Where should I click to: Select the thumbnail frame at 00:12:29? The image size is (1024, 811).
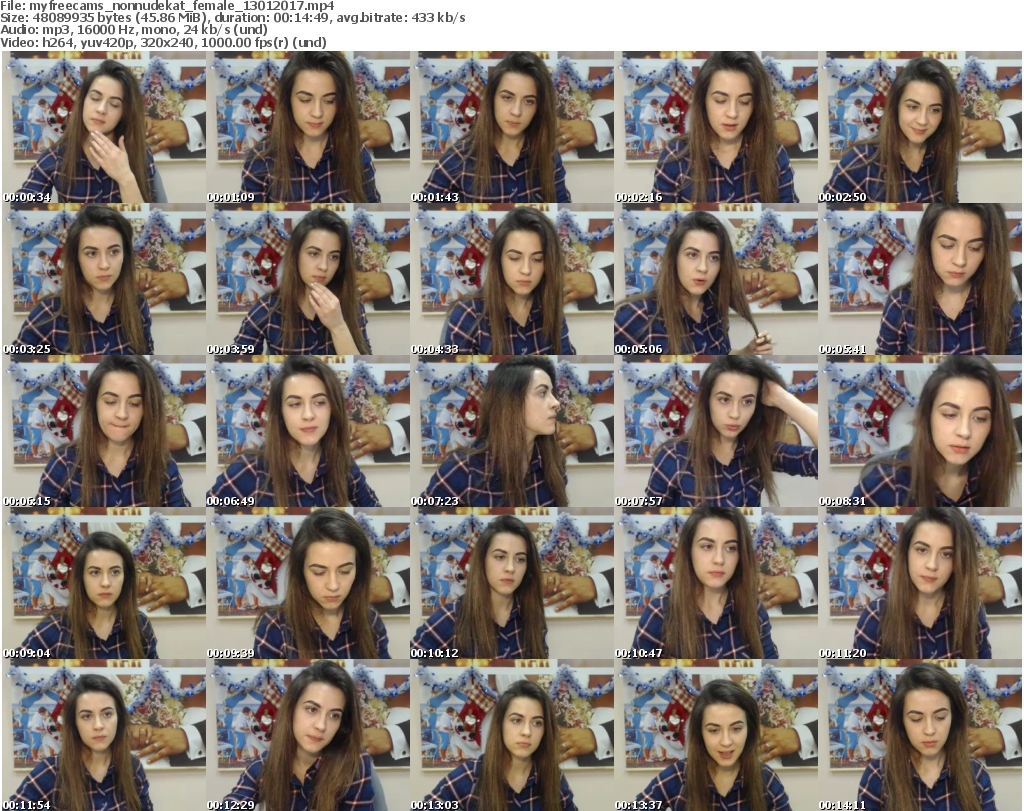tap(308, 735)
